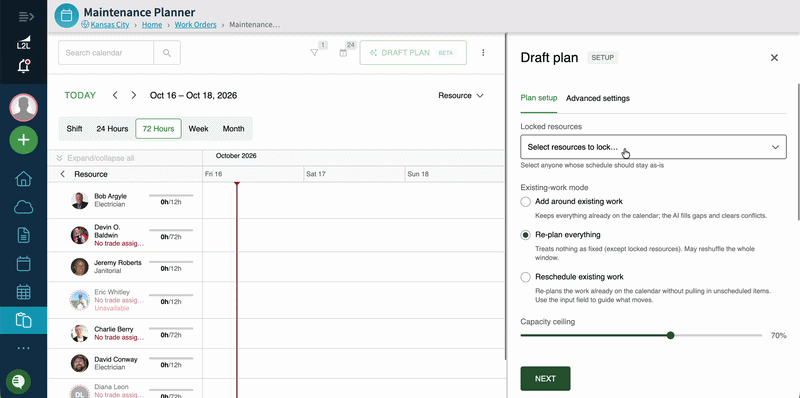800x398 pixels.
Task: Click the SETUP badge
Action: pyautogui.click(x=603, y=58)
